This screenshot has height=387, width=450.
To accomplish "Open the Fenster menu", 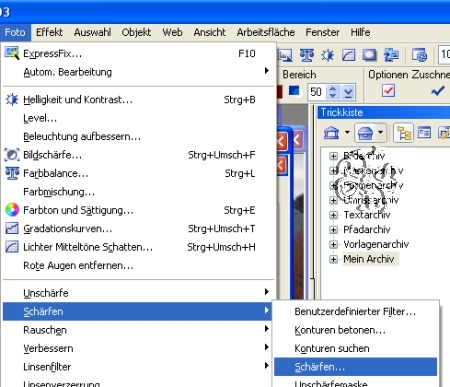I will coord(322,32).
